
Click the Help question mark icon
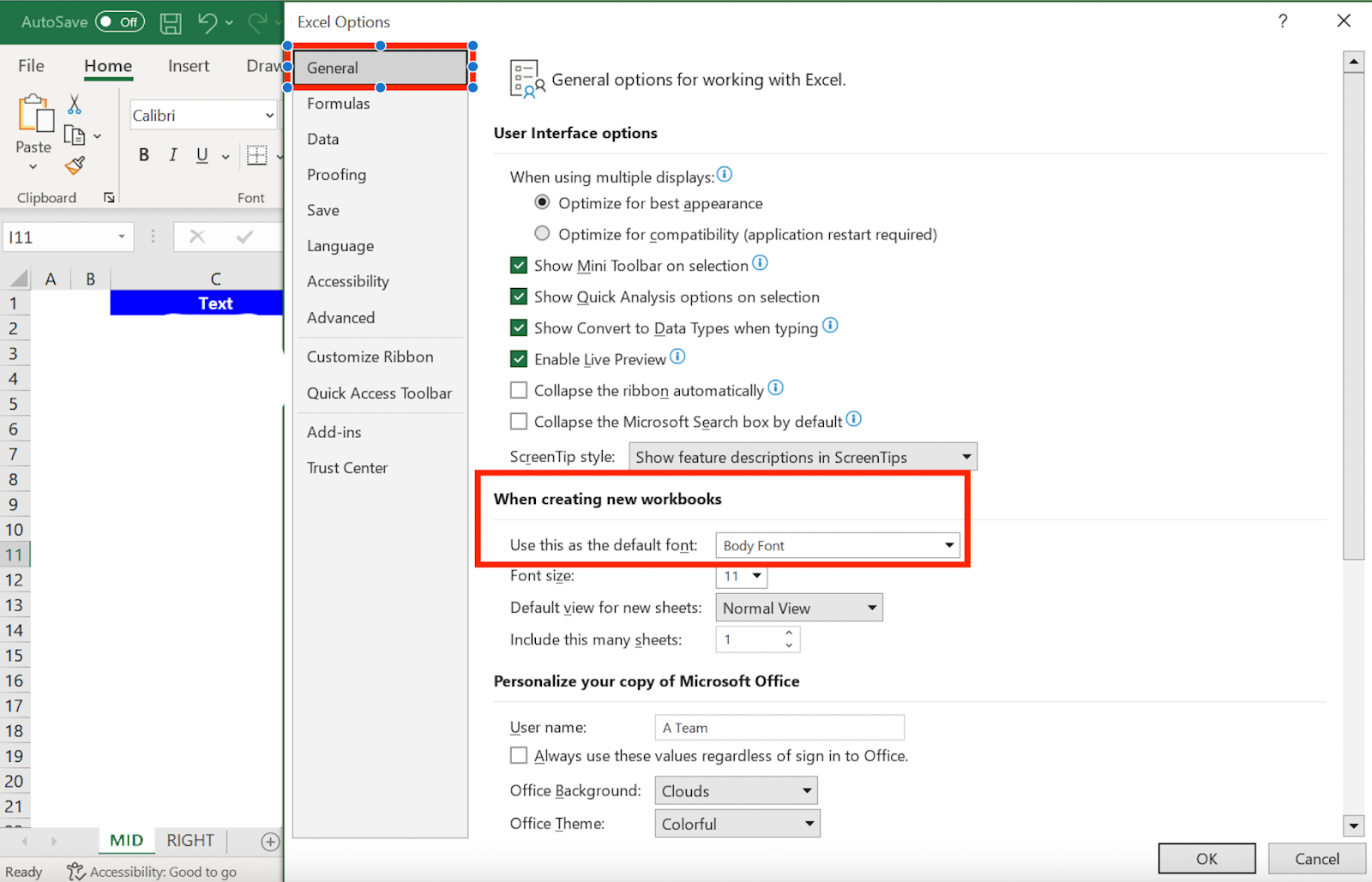(1283, 21)
